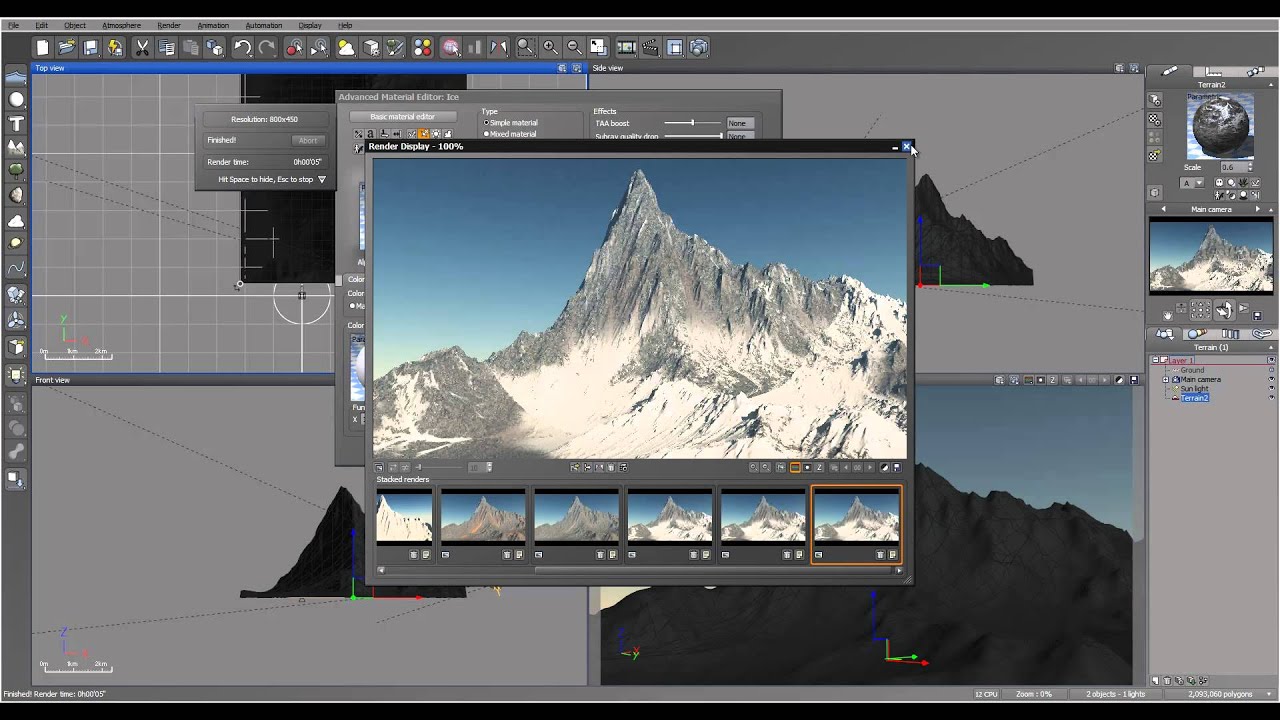The height and width of the screenshot is (720, 1280).
Task: Click the Cut scissors icon
Action: coord(142,47)
